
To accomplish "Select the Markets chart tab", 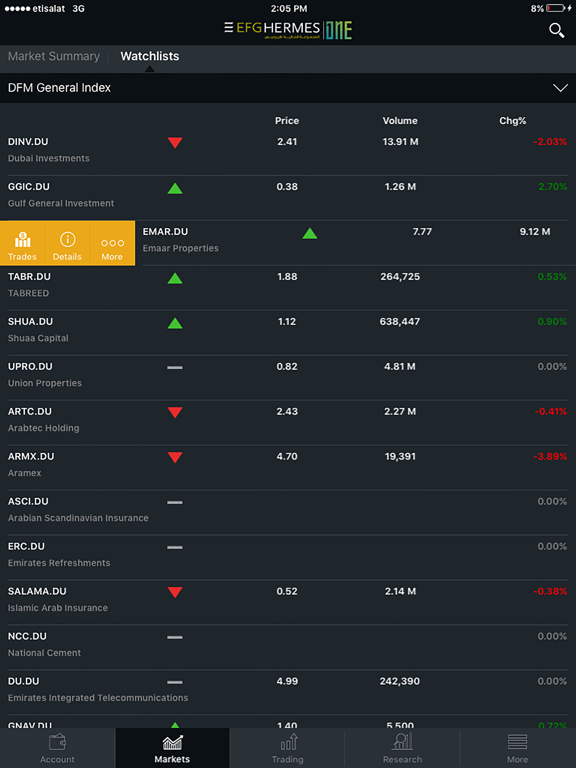I will click(x=172, y=748).
